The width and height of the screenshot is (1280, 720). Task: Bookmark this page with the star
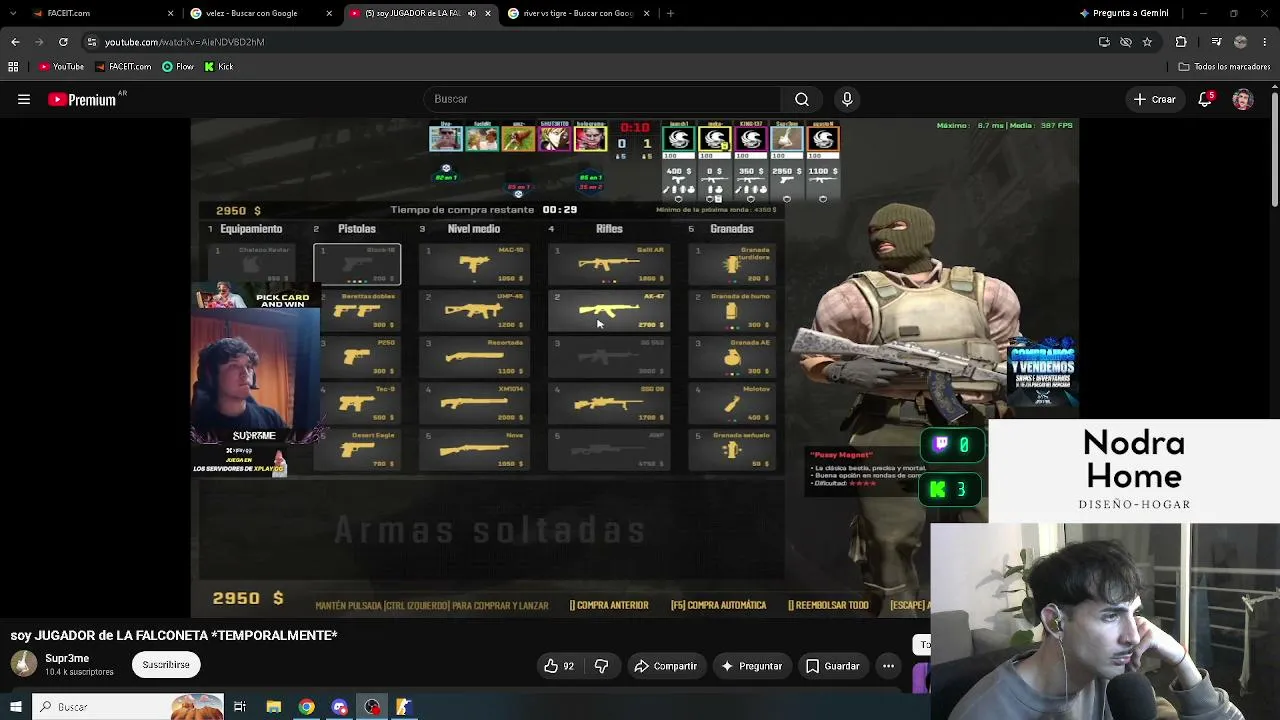1147,42
